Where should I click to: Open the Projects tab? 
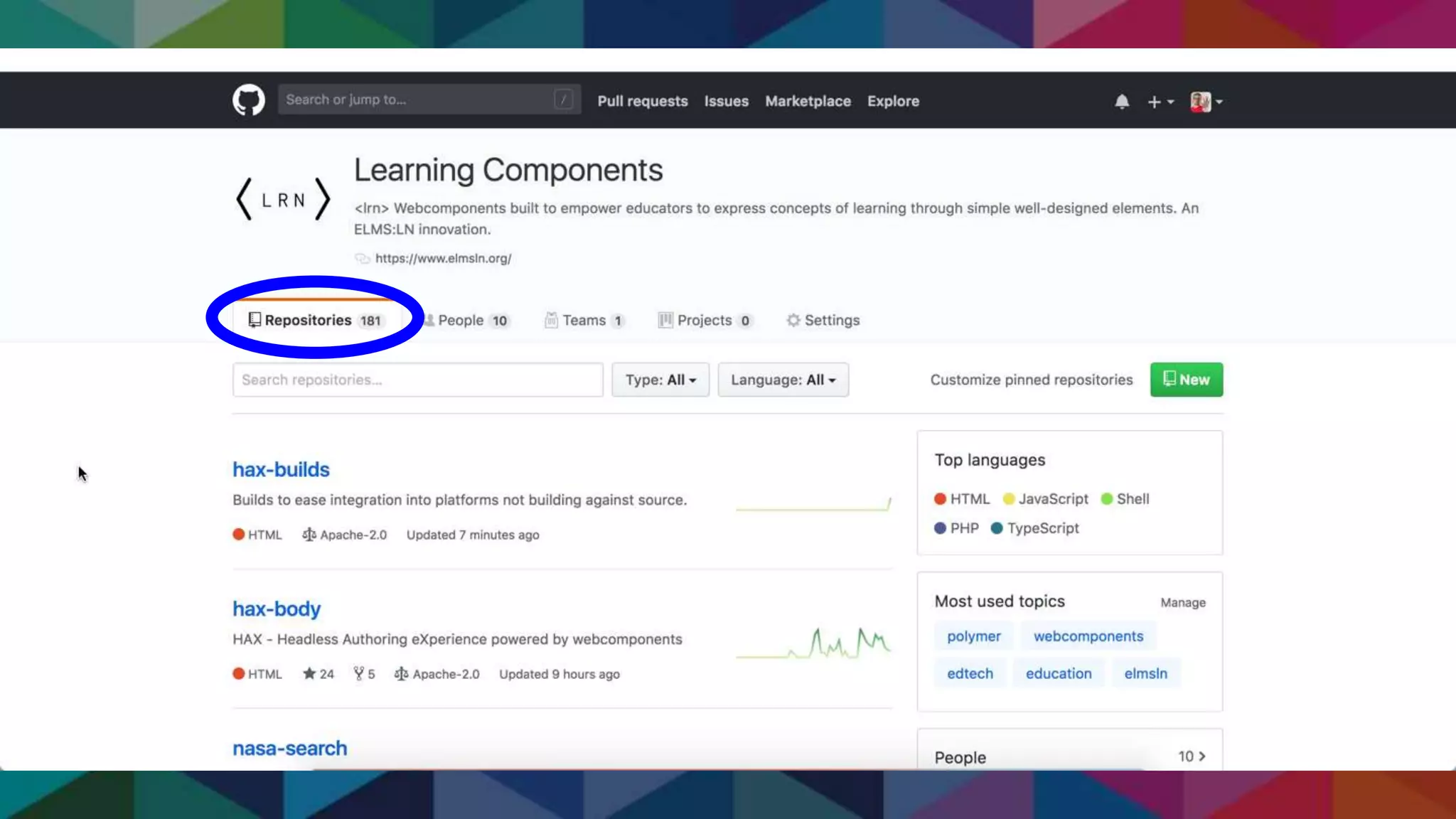pos(704,321)
